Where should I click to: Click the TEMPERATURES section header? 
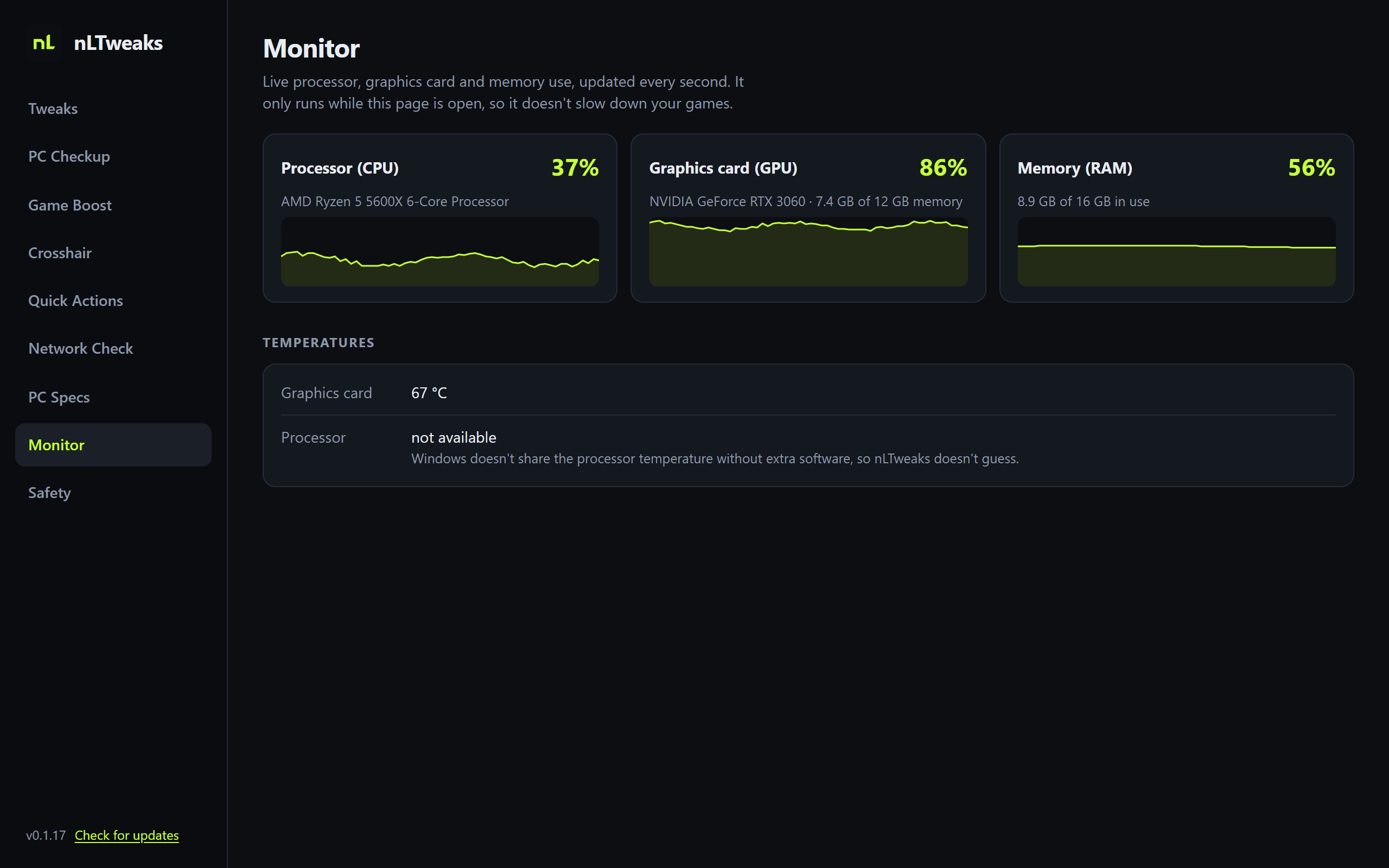pos(318,343)
